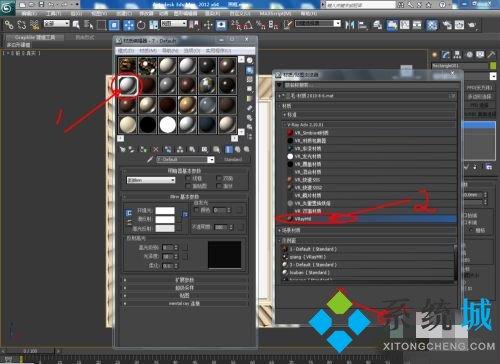Screen dimensions: 500x364
Task: Open Select by Name dialog icon
Action: [x=88, y=25]
